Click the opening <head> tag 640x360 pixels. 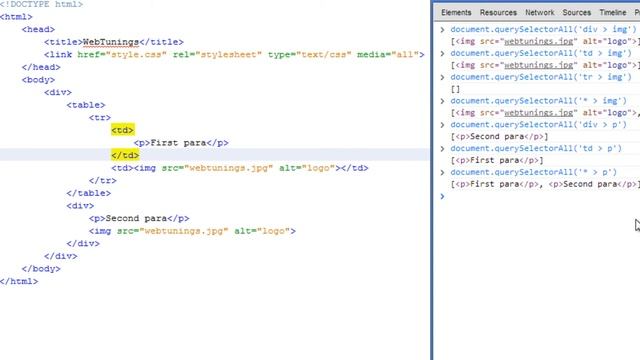click(x=38, y=29)
